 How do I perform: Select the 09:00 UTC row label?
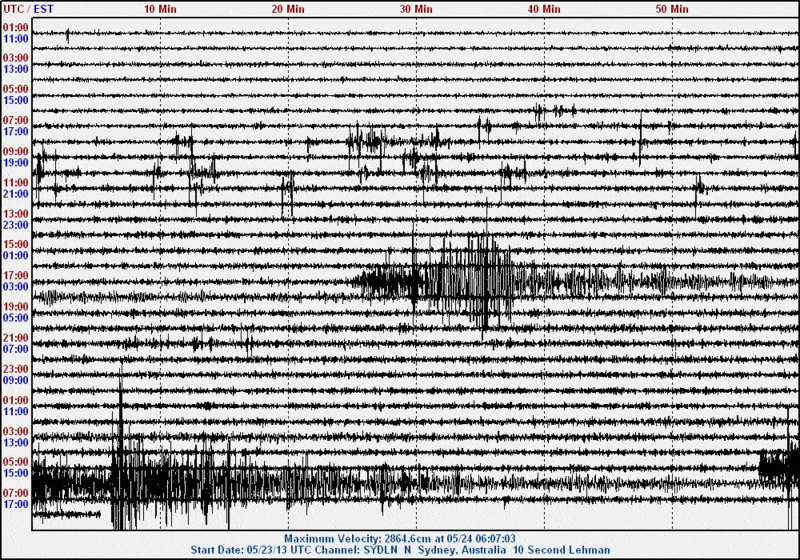point(15,151)
